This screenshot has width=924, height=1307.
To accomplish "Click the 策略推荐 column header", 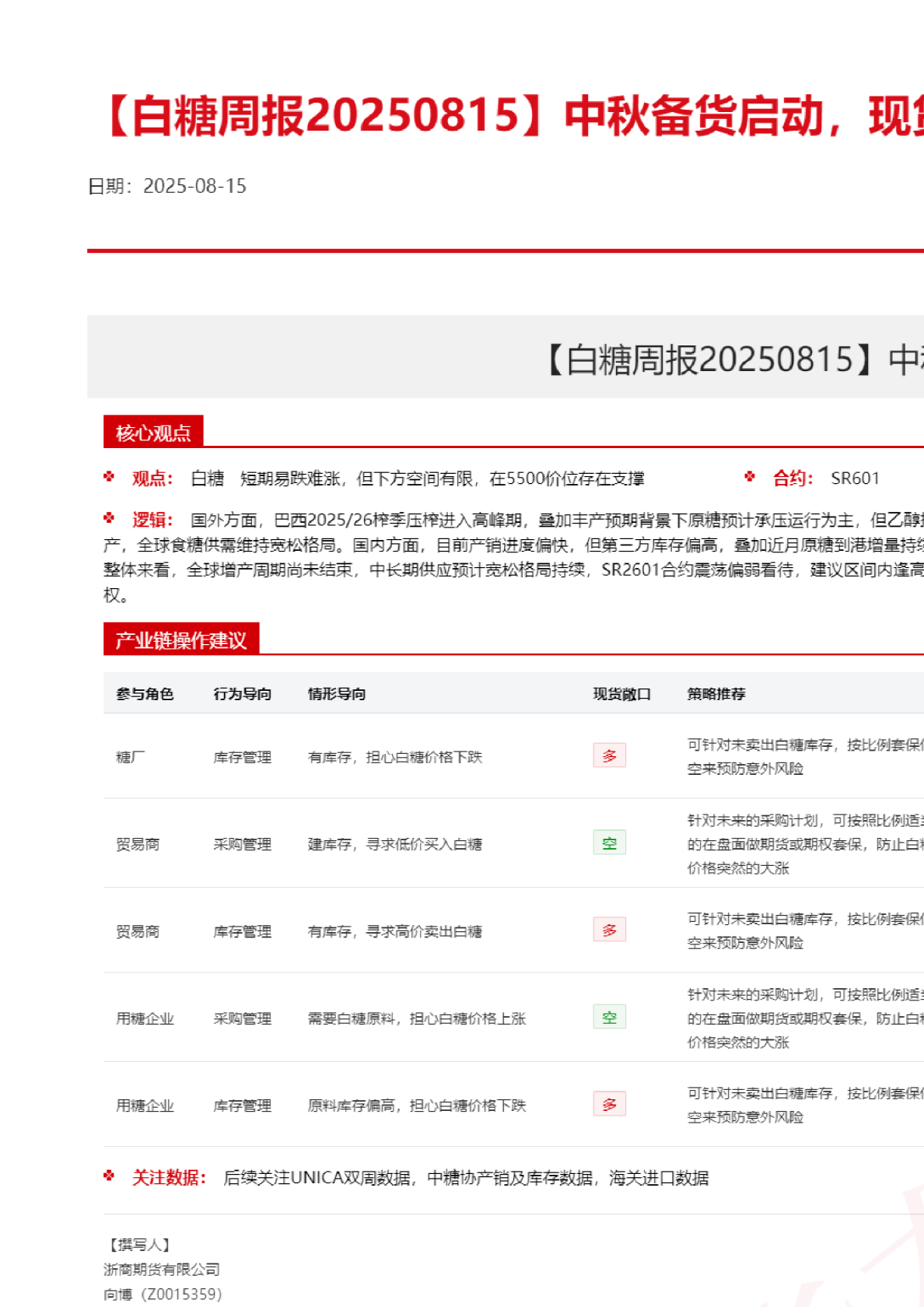I will tap(716, 694).
